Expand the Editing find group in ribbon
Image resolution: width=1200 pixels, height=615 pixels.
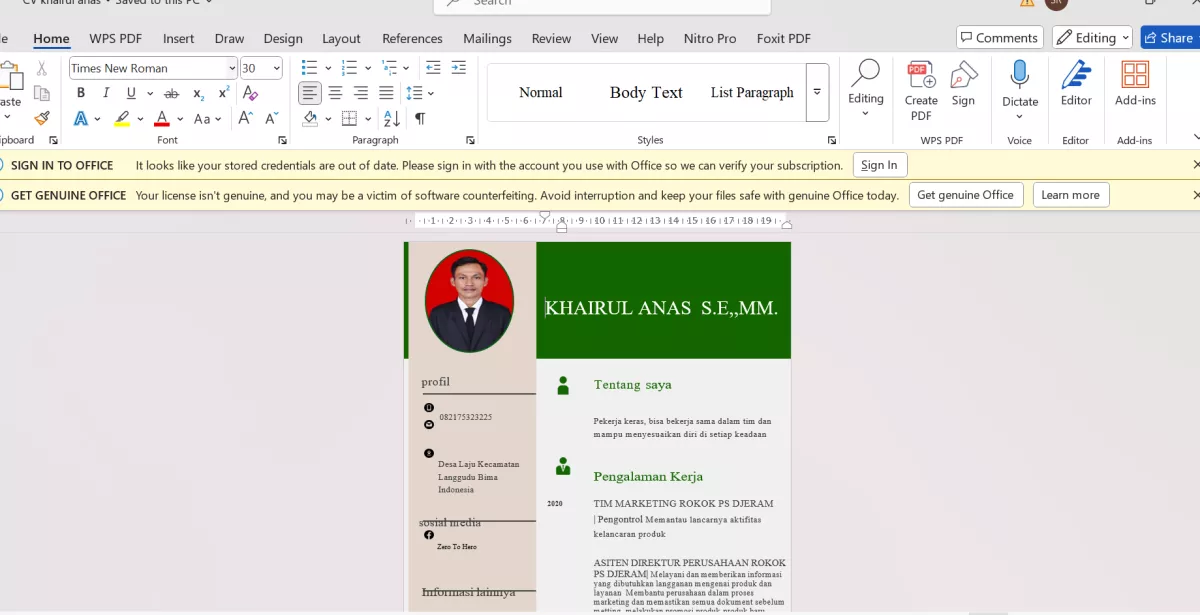866,88
